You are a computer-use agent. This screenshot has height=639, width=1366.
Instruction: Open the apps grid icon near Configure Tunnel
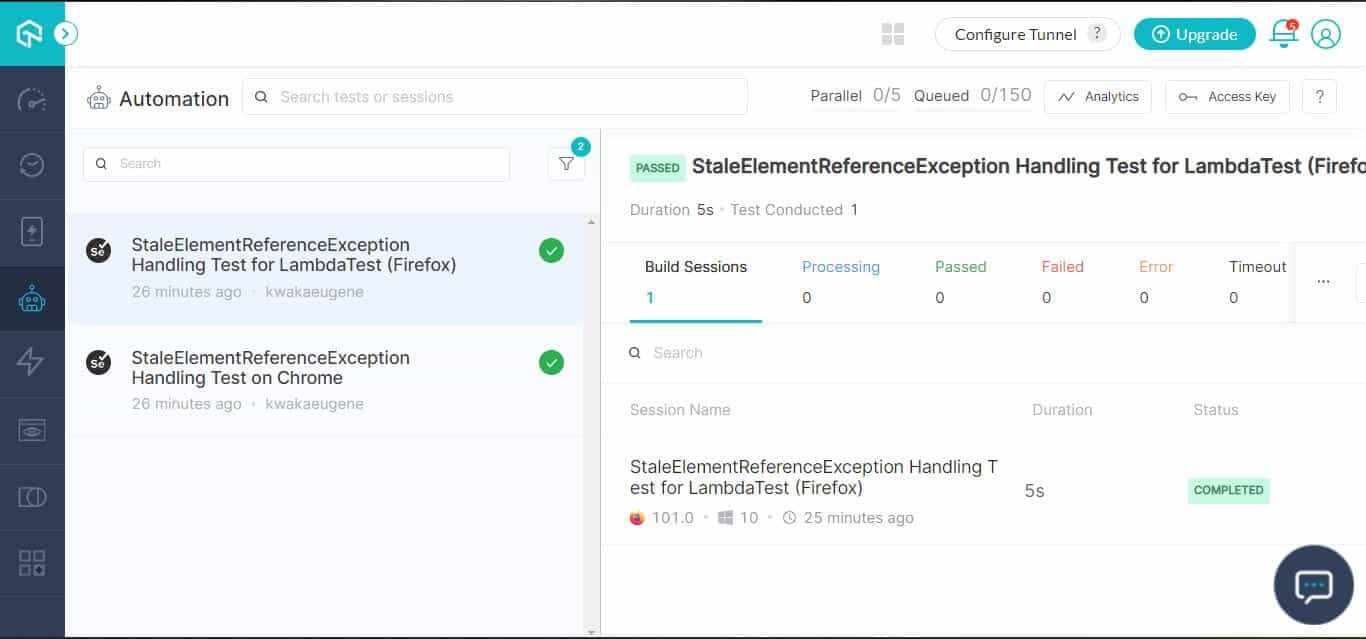point(892,33)
